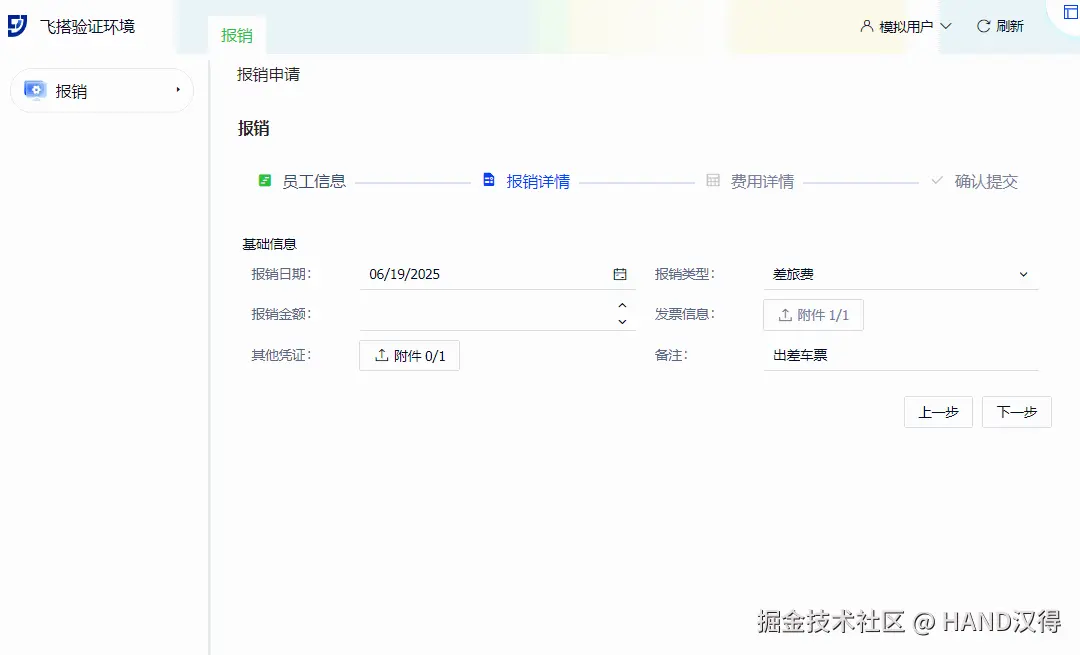Viewport: 1080px width, 655px height.
Task: Click the 确认提交 checkmark icon
Action: 937,180
